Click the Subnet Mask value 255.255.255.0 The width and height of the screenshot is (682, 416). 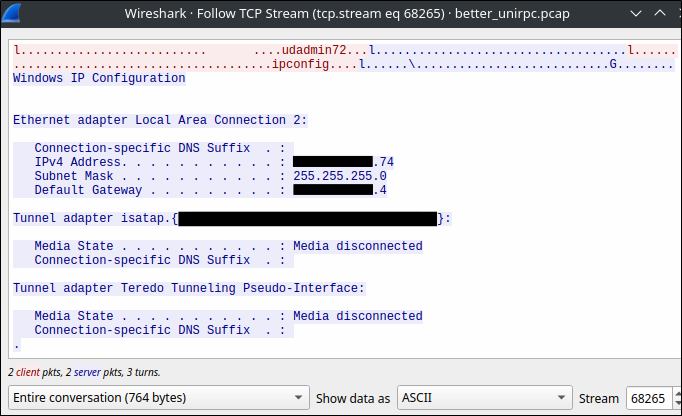point(339,176)
